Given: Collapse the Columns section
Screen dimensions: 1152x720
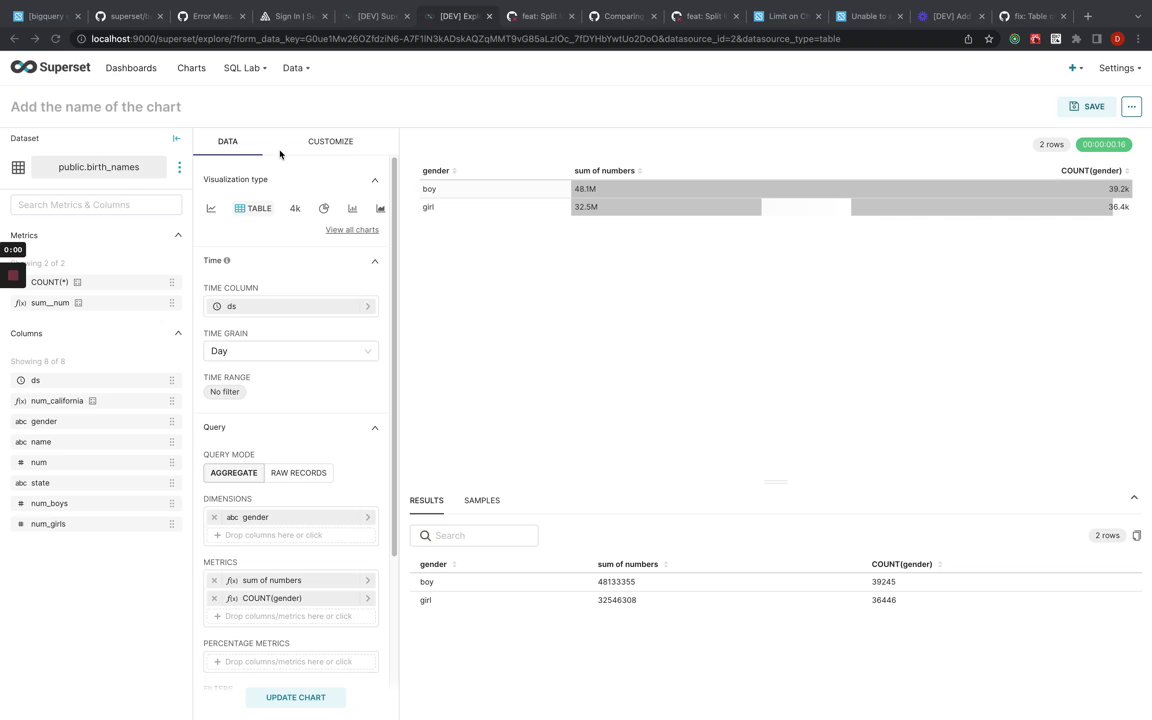Looking at the screenshot, I should point(178,334).
